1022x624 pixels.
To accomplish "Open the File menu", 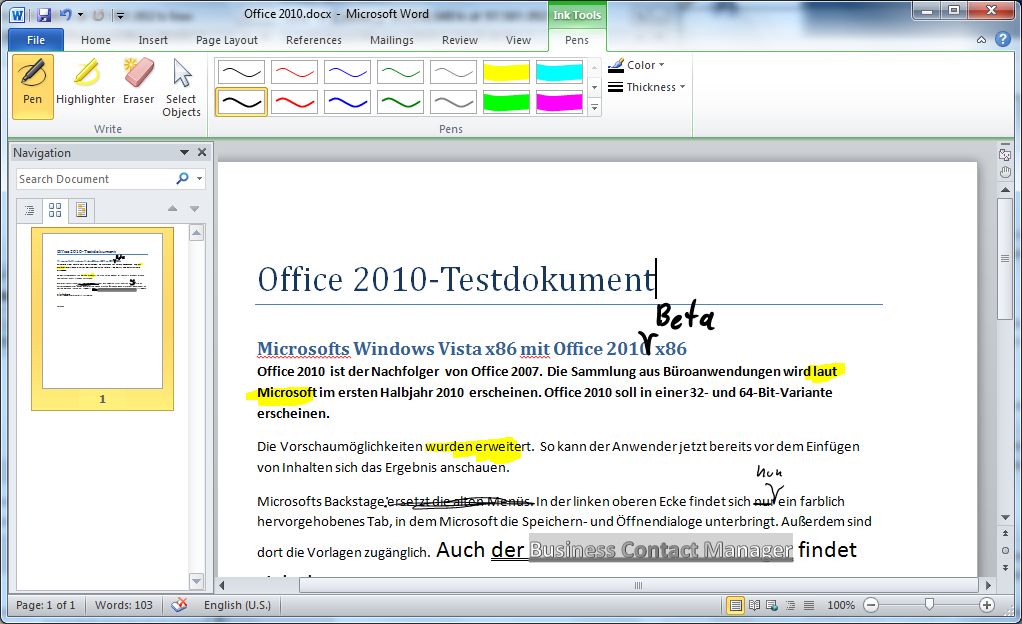I will click(35, 39).
